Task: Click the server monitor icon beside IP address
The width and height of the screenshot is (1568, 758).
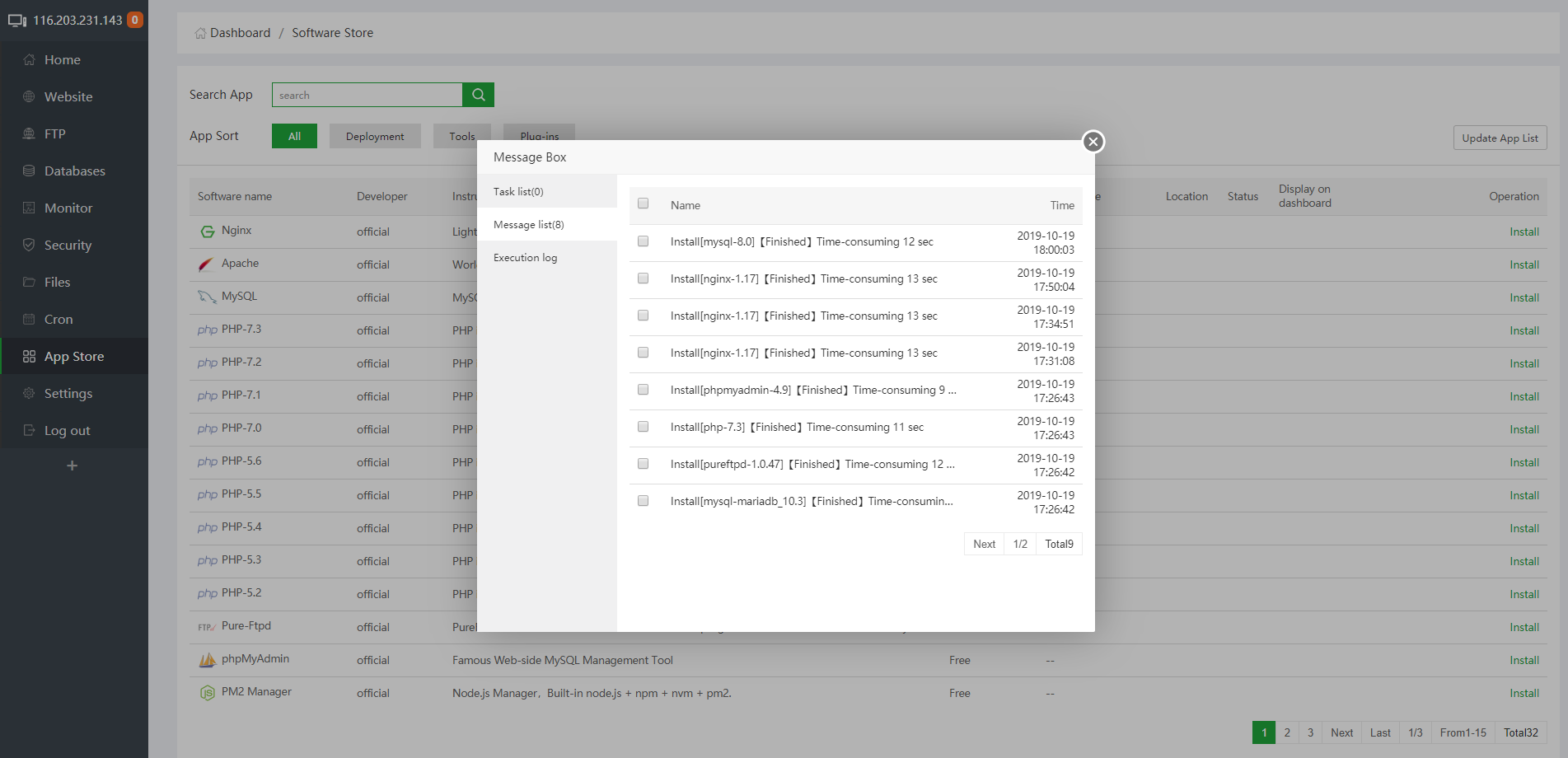Action: 17,21
